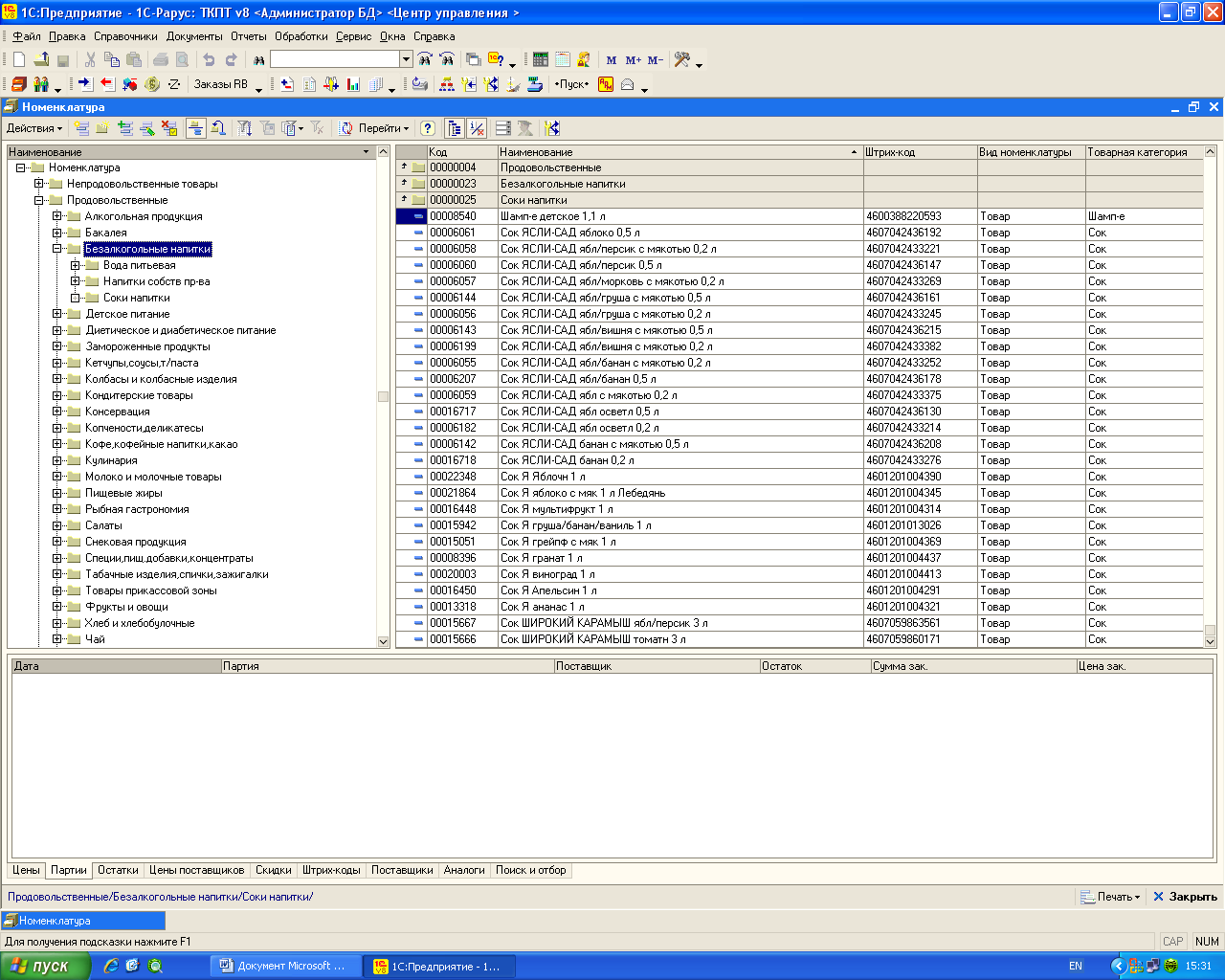Viewport: 1225px width, 980px height.
Task: Click the Товарная категория column header
Action: 1144,152
